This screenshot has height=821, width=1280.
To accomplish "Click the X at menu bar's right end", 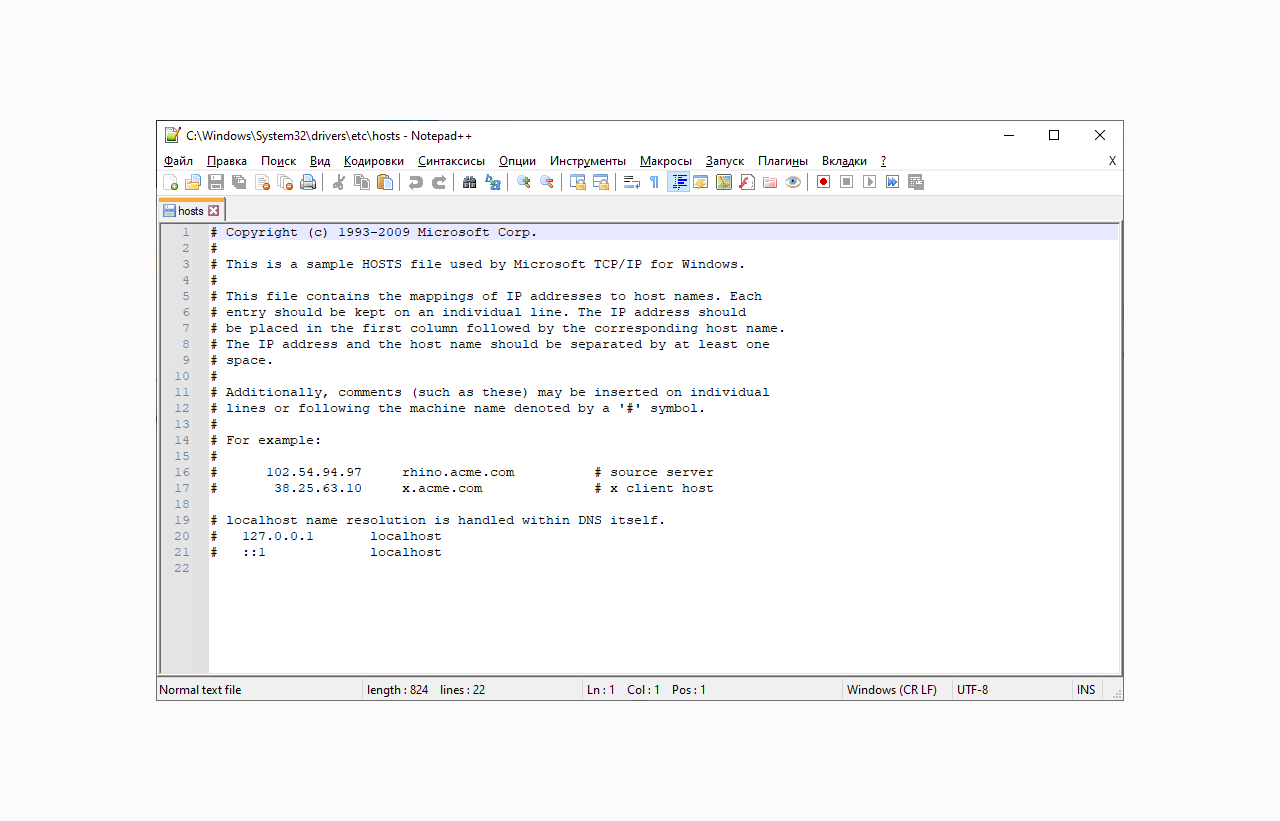I will [1112, 161].
